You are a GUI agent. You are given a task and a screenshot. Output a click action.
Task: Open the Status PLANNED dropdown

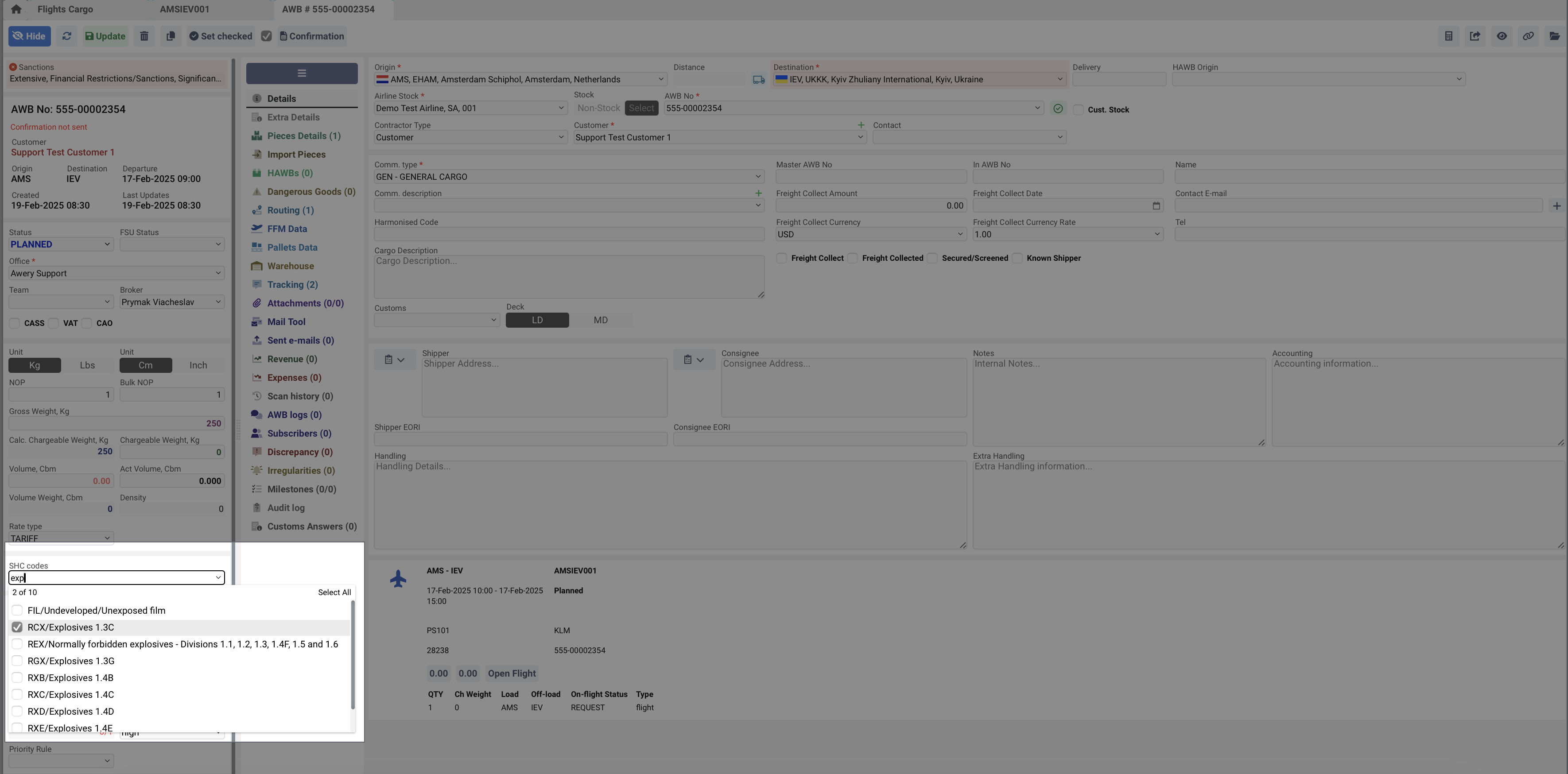pyautogui.click(x=60, y=244)
